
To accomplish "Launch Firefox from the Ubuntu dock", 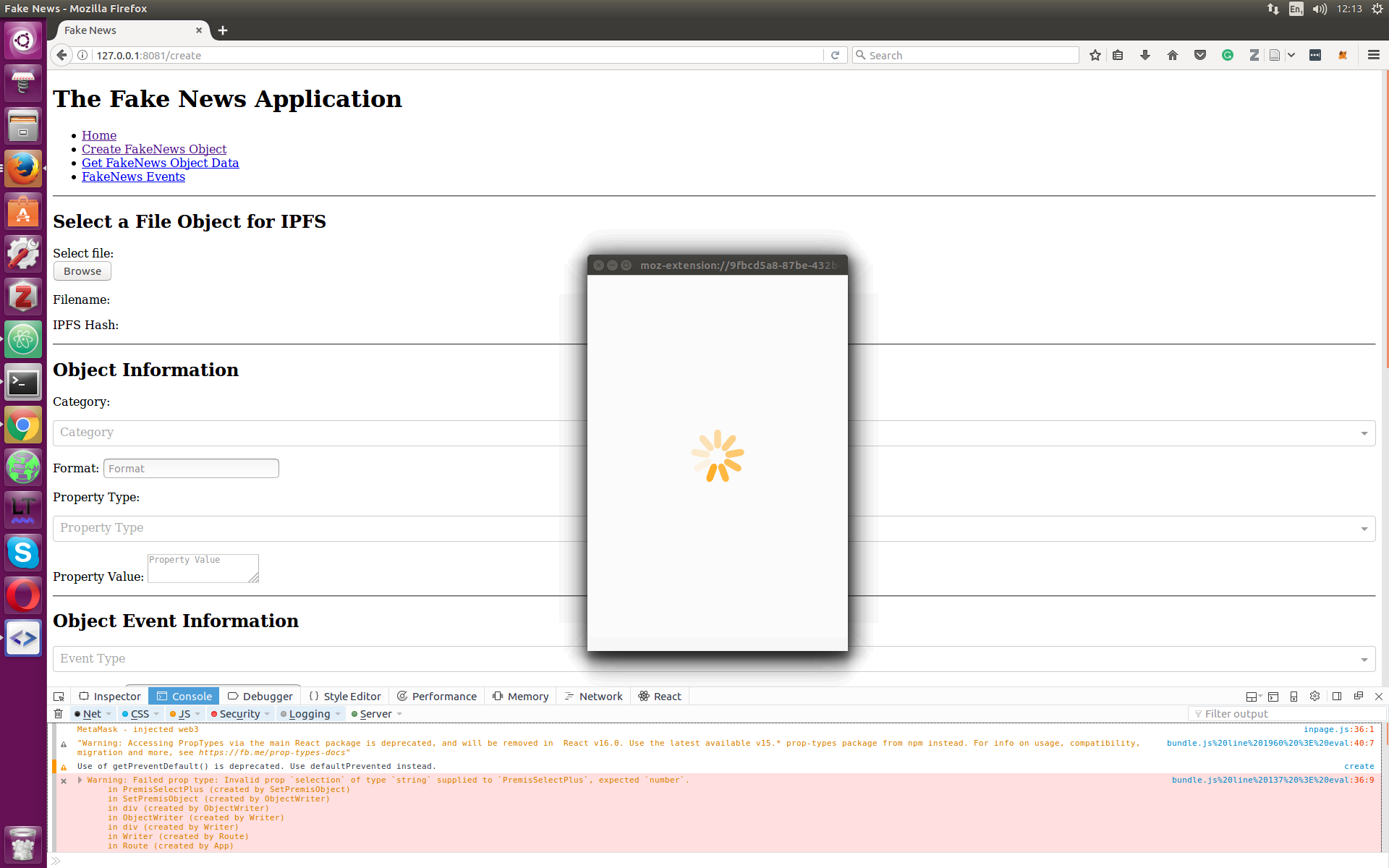I will click(23, 168).
